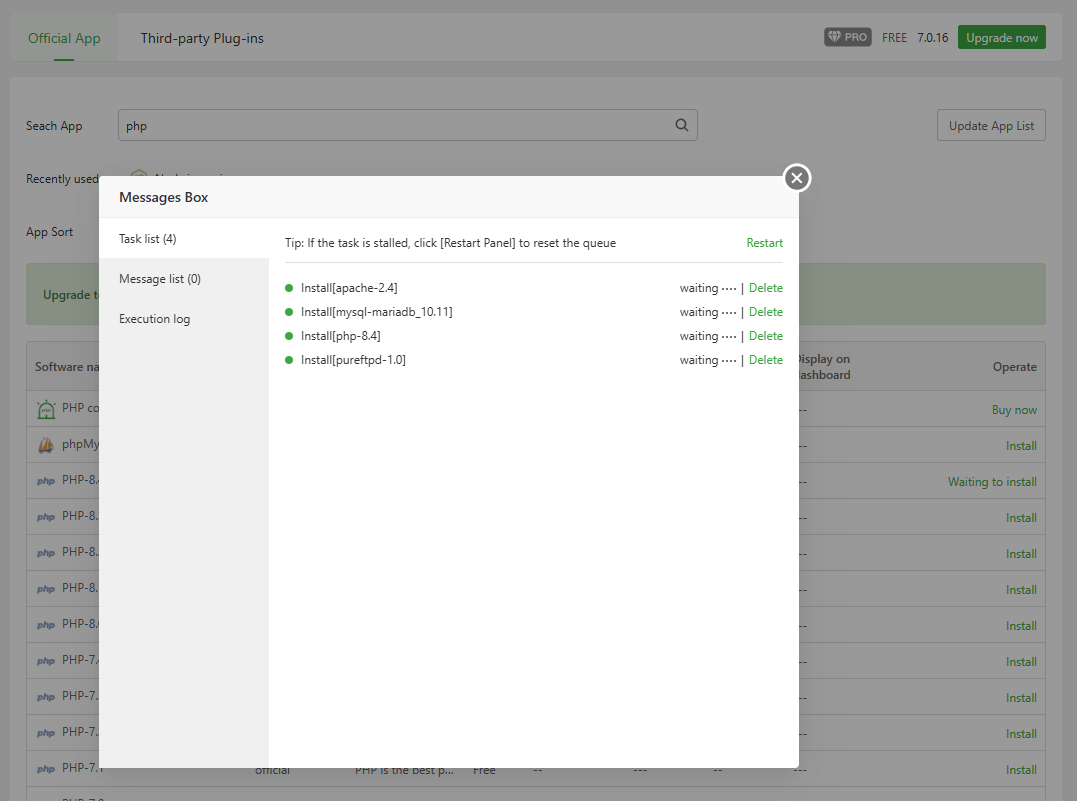Switch to Message list (0) tab

click(x=160, y=279)
